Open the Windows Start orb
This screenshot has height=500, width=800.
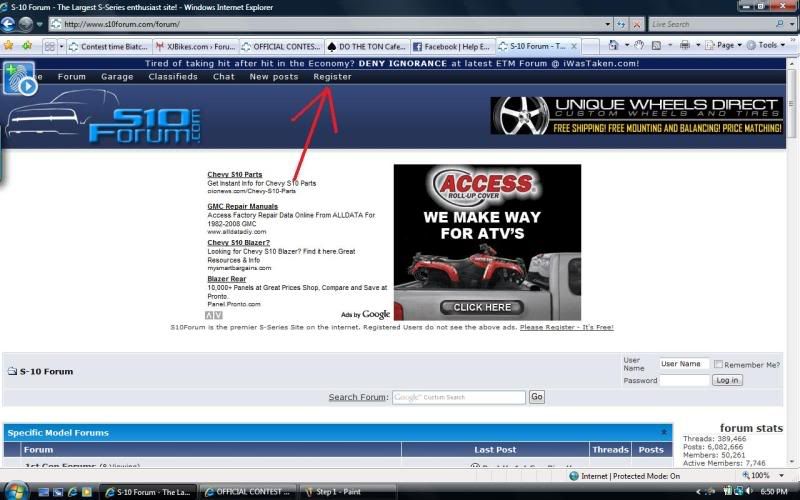16,491
